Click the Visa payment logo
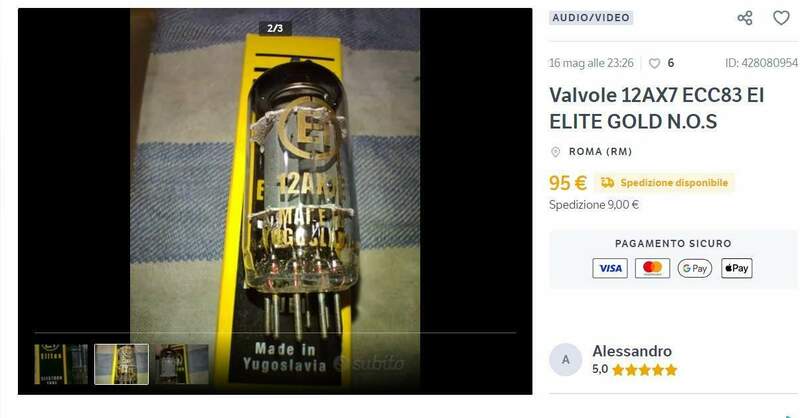 pos(610,268)
